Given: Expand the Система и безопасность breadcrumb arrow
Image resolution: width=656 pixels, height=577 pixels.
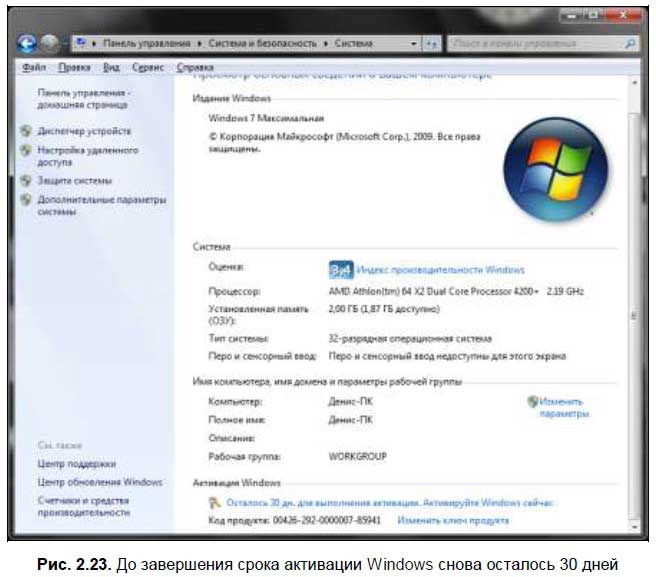Looking at the screenshot, I should coord(325,44).
